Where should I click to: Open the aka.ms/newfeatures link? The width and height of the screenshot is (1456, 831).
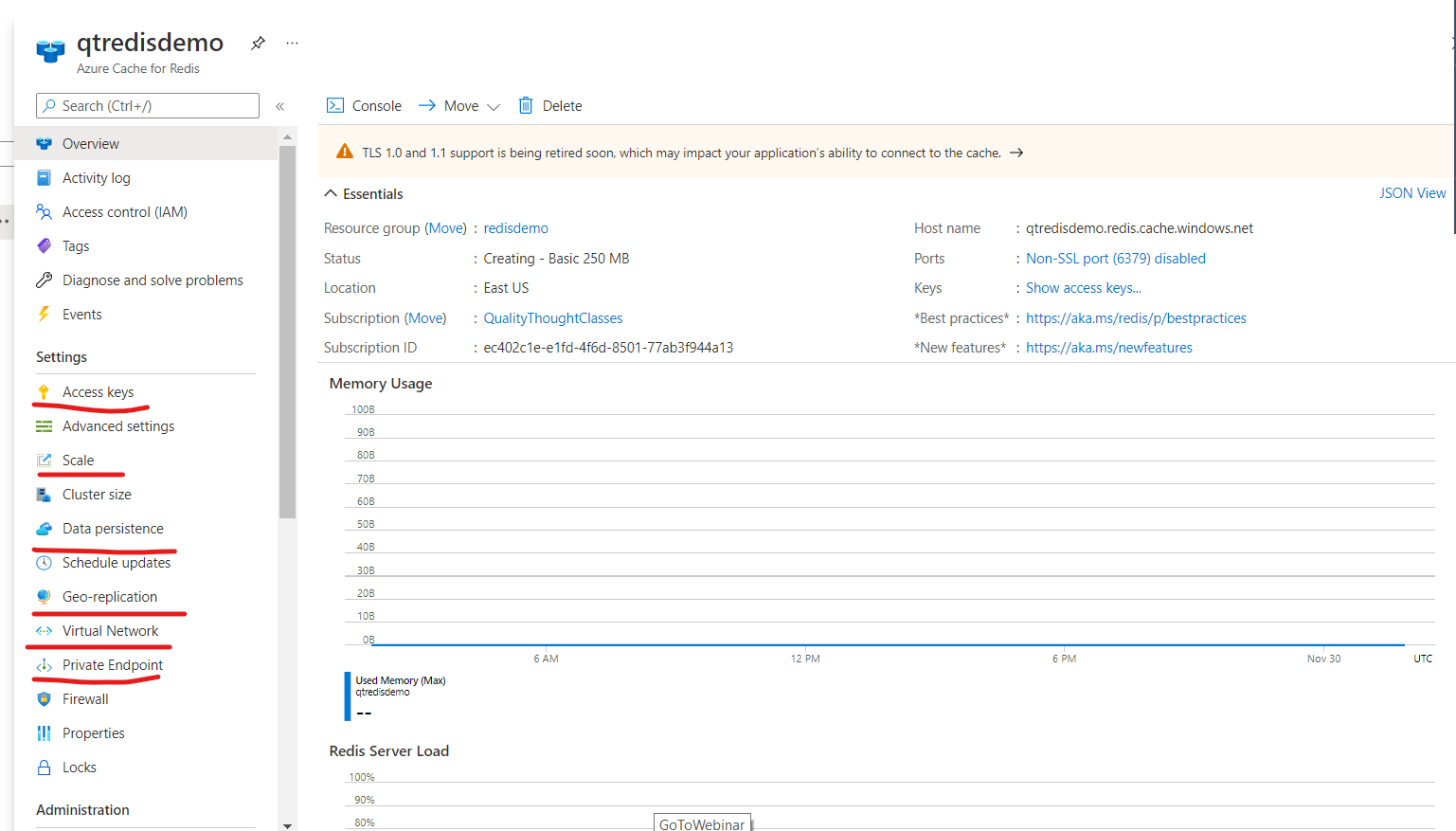(1109, 348)
